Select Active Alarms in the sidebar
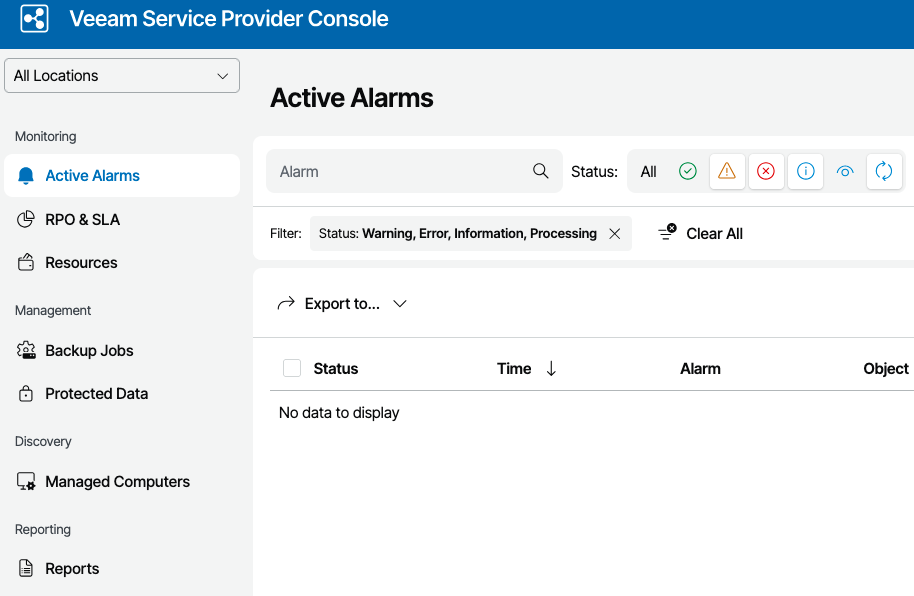 [x=122, y=176]
